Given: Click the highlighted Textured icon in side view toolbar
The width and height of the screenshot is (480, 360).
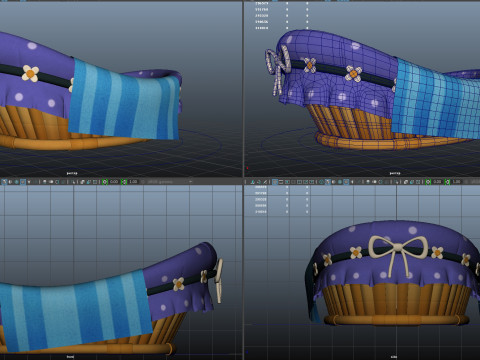Looking at the screenshot, I should (347, 182).
